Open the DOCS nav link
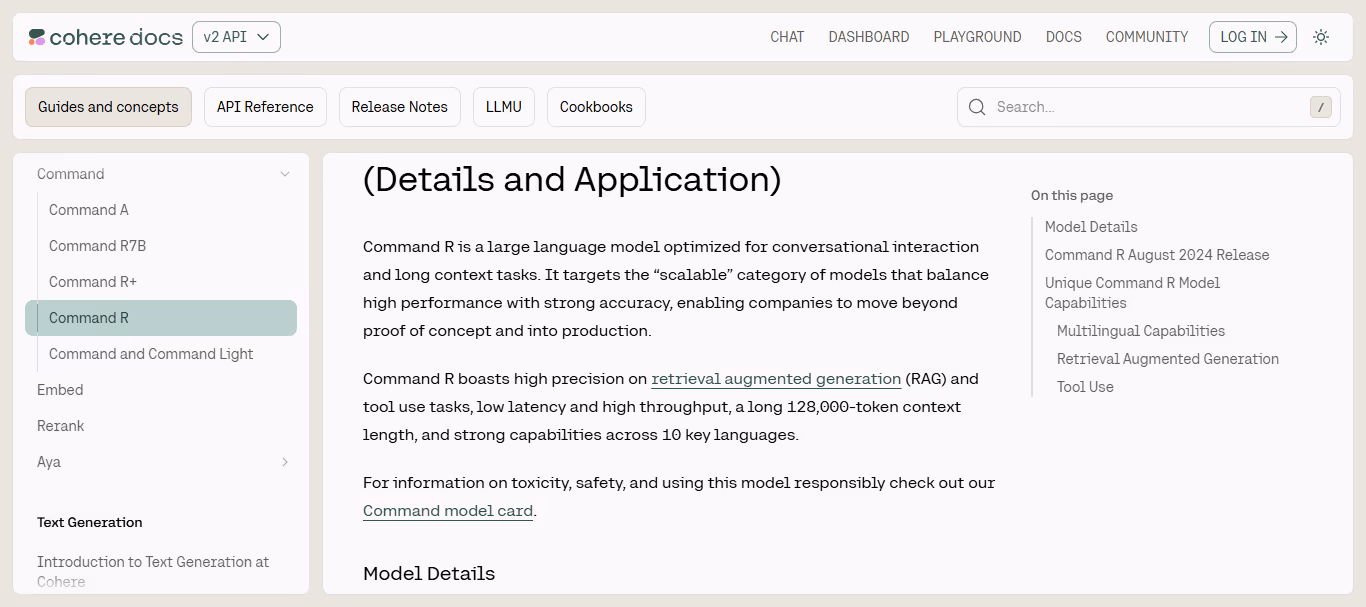Image resolution: width=1366 pixels, height=607 pixels. click(1064, 37)
